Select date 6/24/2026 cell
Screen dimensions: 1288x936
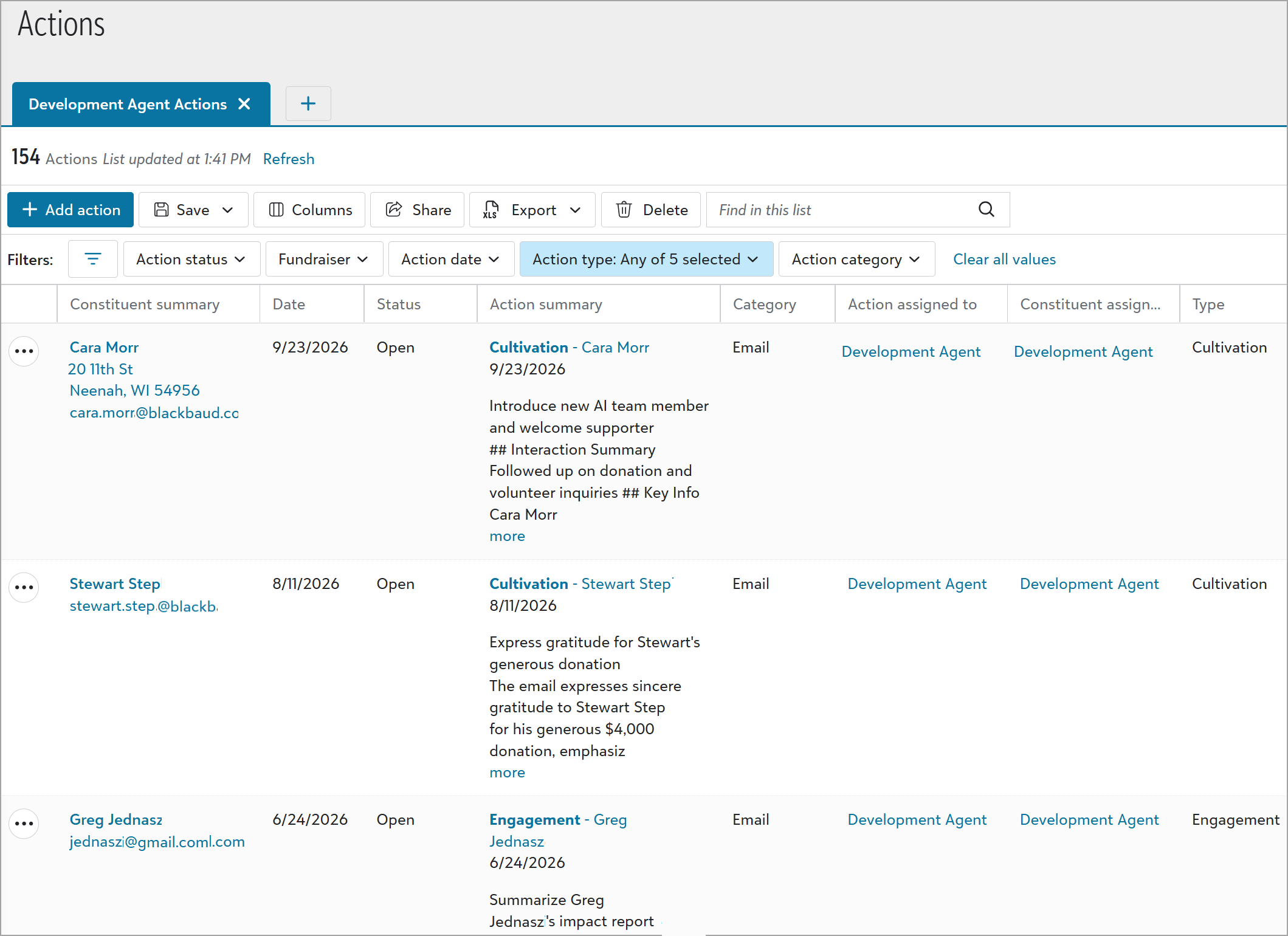pyautogui.click(x=310, y=819)
